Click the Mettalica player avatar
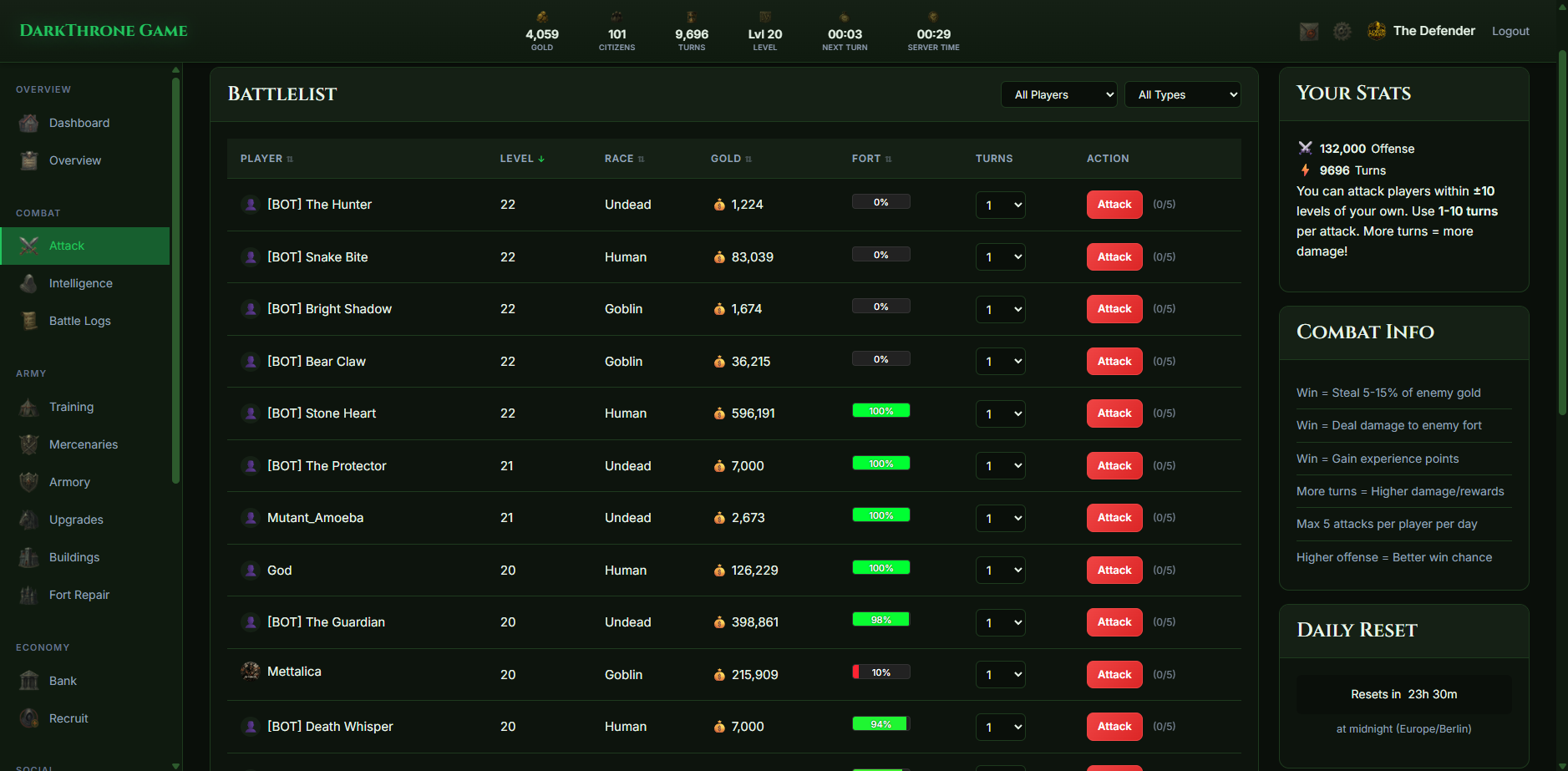Image resolution: width=1568 pixels, height=771 pixels. (x=250, y=672)
